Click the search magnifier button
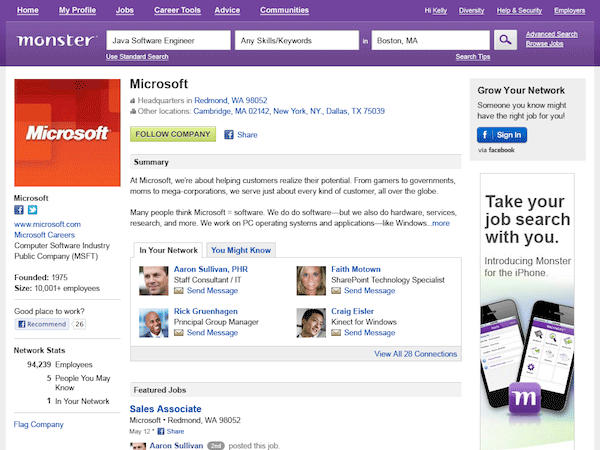Viewport: 600px width, 450px height. click(505, 40)
